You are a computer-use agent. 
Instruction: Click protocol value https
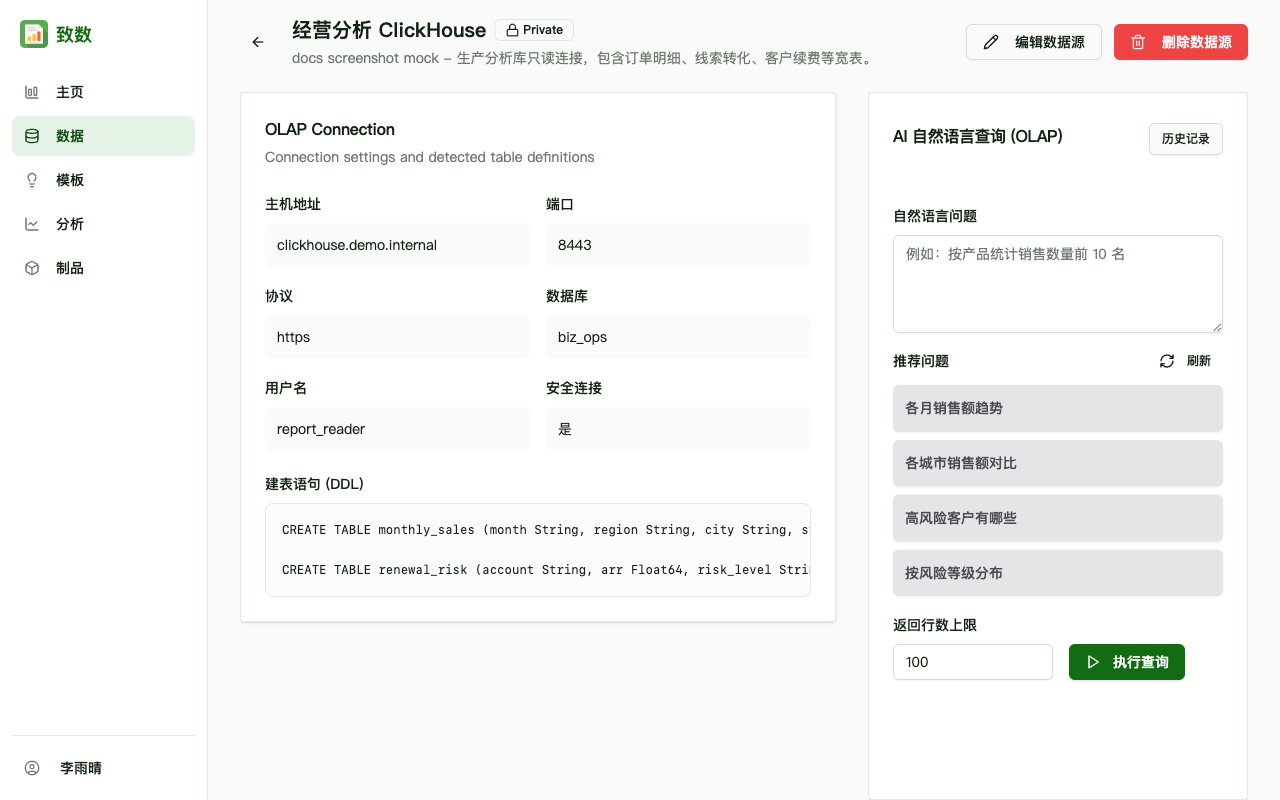click(397, 337)
